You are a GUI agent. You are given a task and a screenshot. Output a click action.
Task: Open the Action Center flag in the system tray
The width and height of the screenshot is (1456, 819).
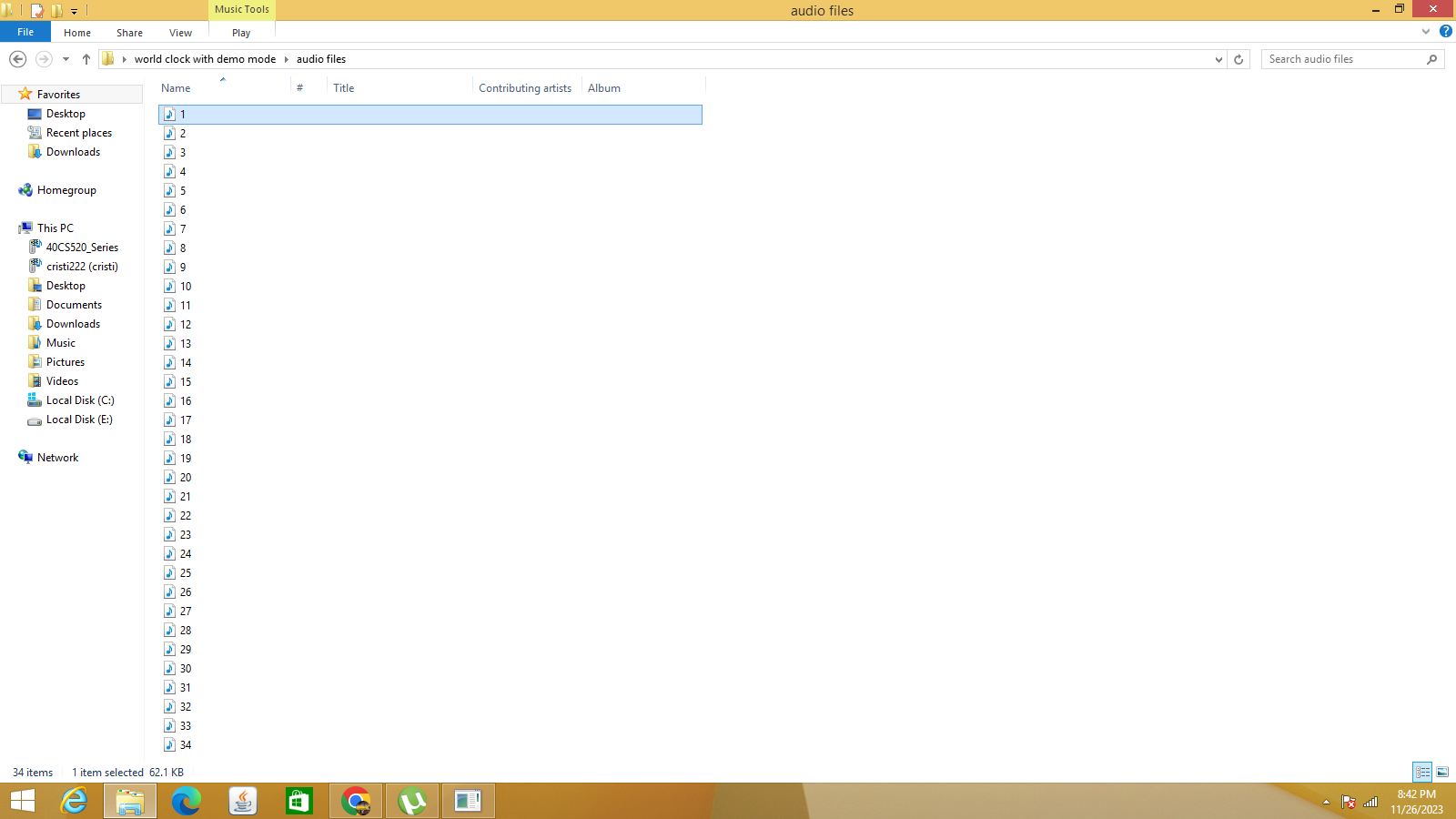[1348, 803]
